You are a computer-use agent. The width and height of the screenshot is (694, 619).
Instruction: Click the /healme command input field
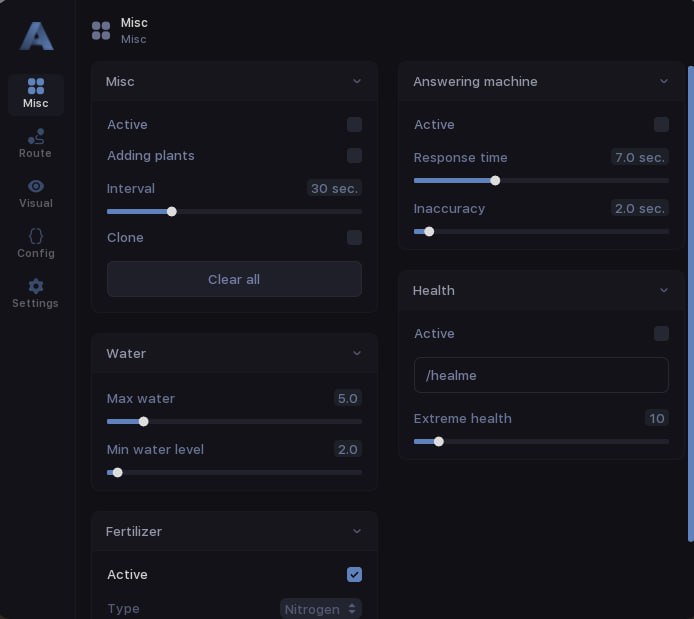click(x=541, y=376)
